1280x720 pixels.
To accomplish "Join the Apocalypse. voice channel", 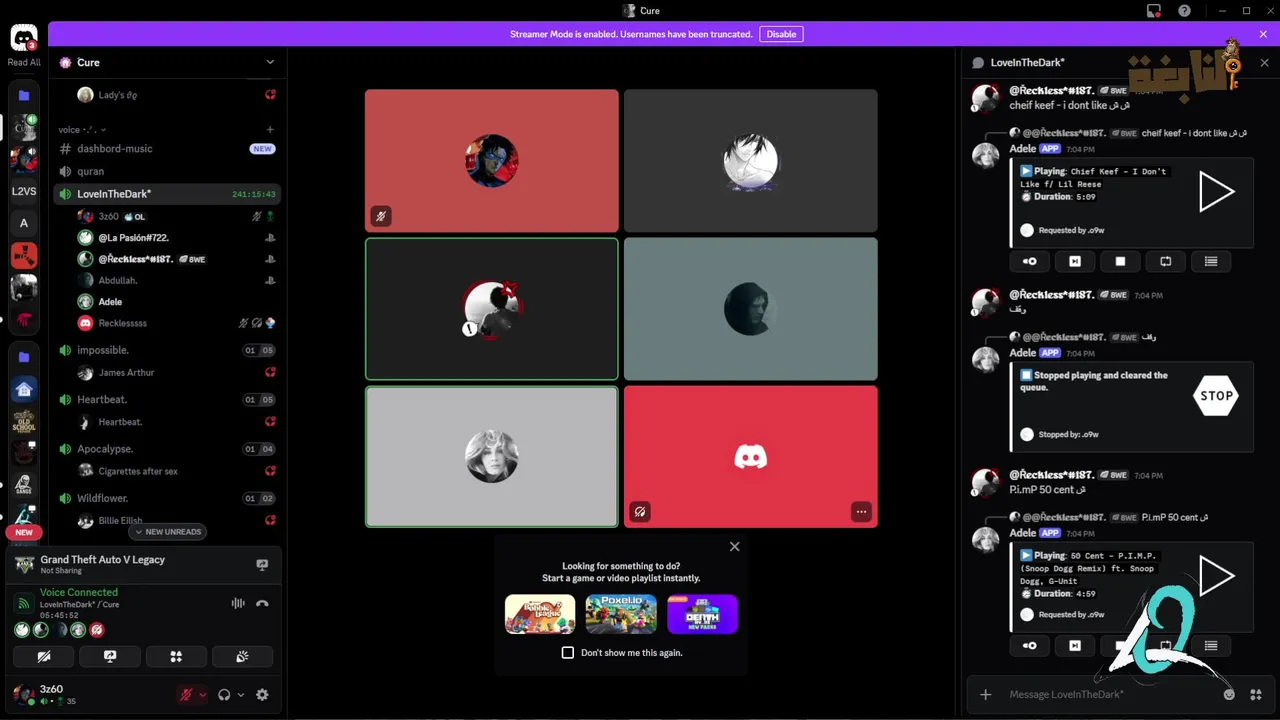I will point(167,449).
